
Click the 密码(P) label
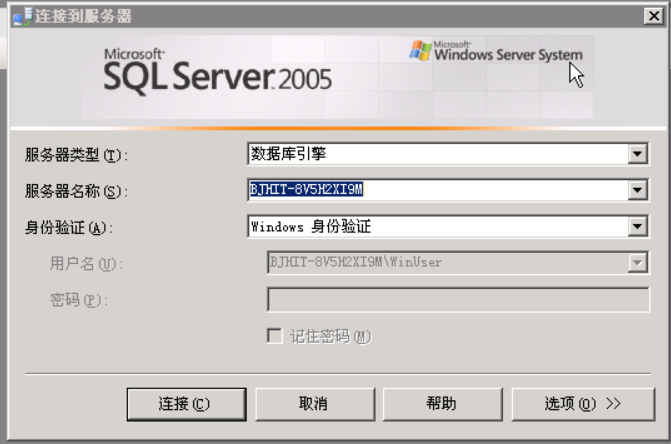79,300
